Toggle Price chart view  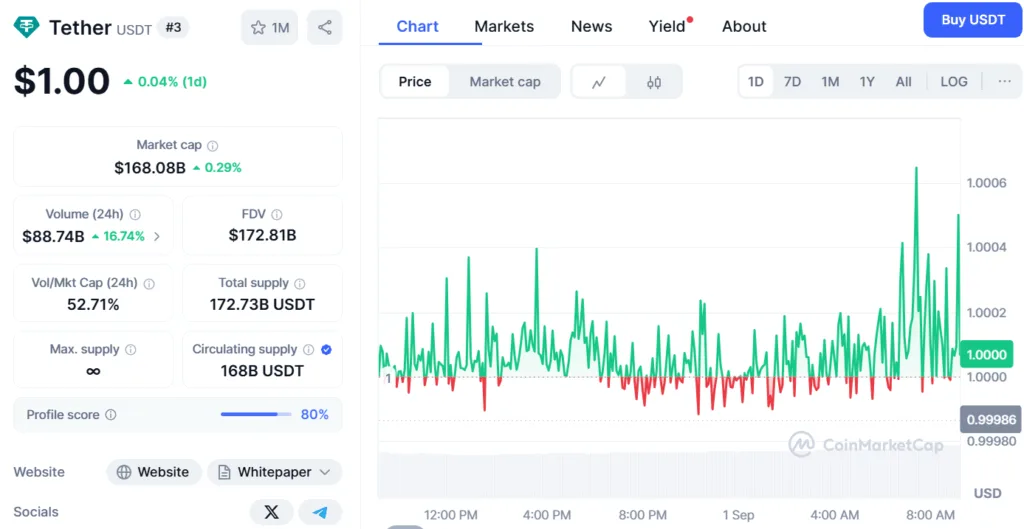[x=415, y=82]
